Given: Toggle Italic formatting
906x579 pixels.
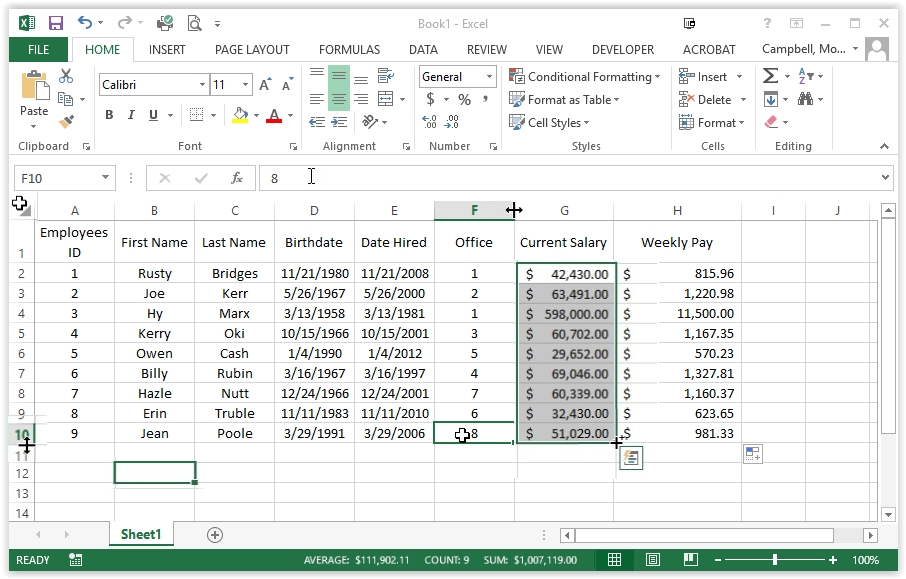Looking at the screenshot, I should coord(132,116).
